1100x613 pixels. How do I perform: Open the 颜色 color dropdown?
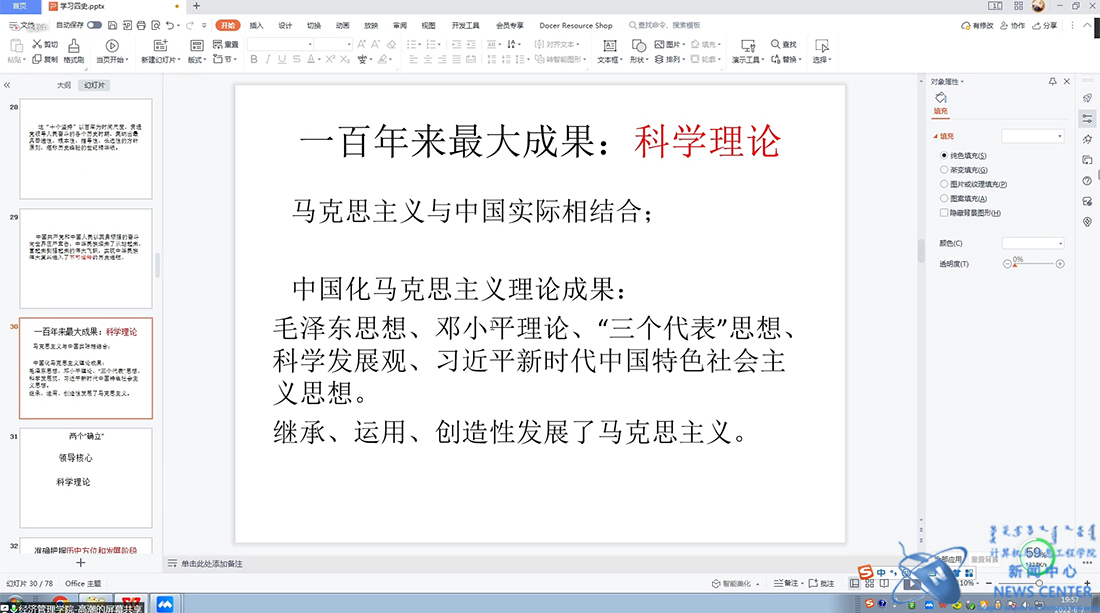pos(1033,243)
